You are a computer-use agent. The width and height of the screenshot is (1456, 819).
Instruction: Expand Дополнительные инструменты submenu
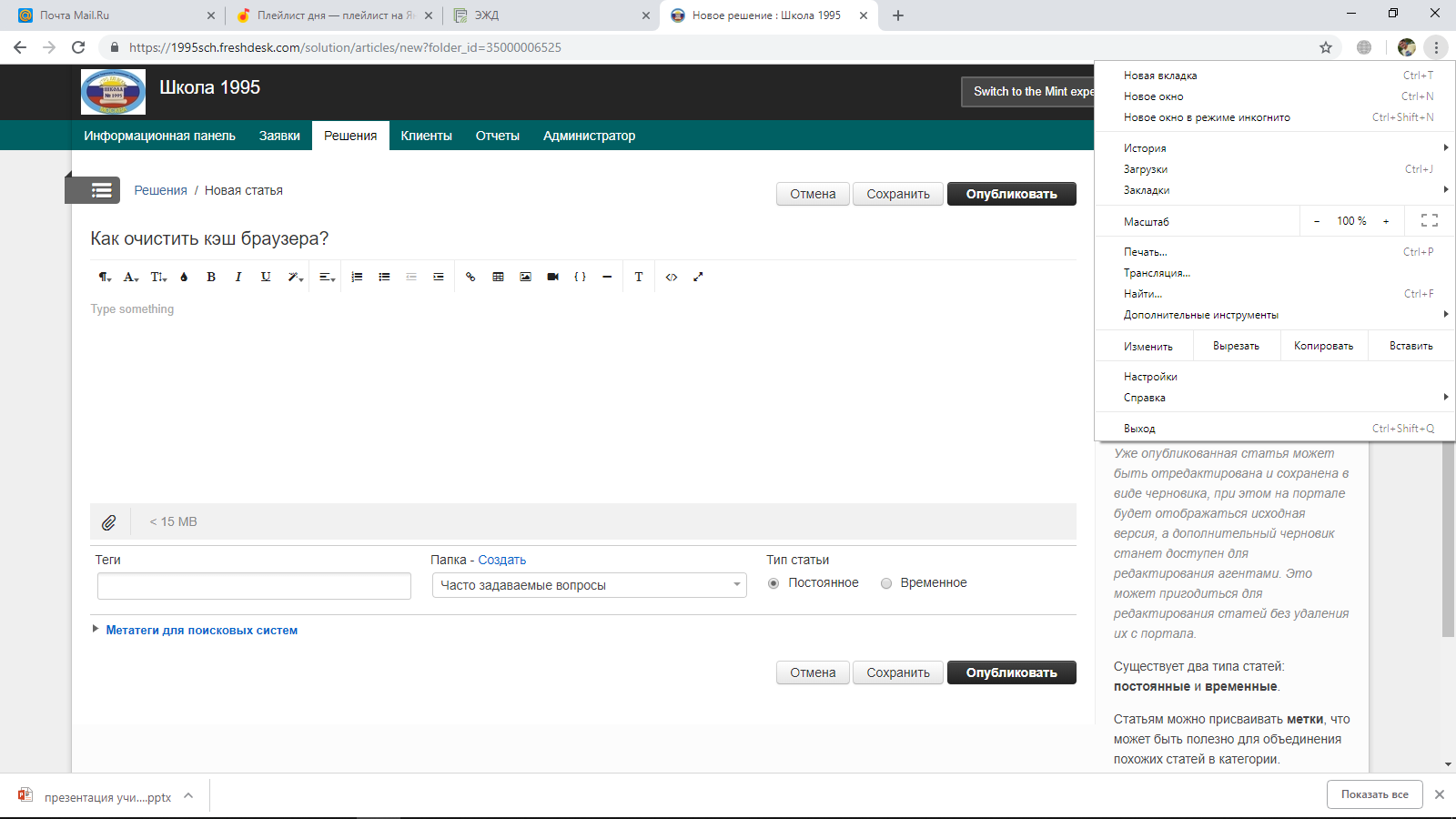(x=1275, y=315)
